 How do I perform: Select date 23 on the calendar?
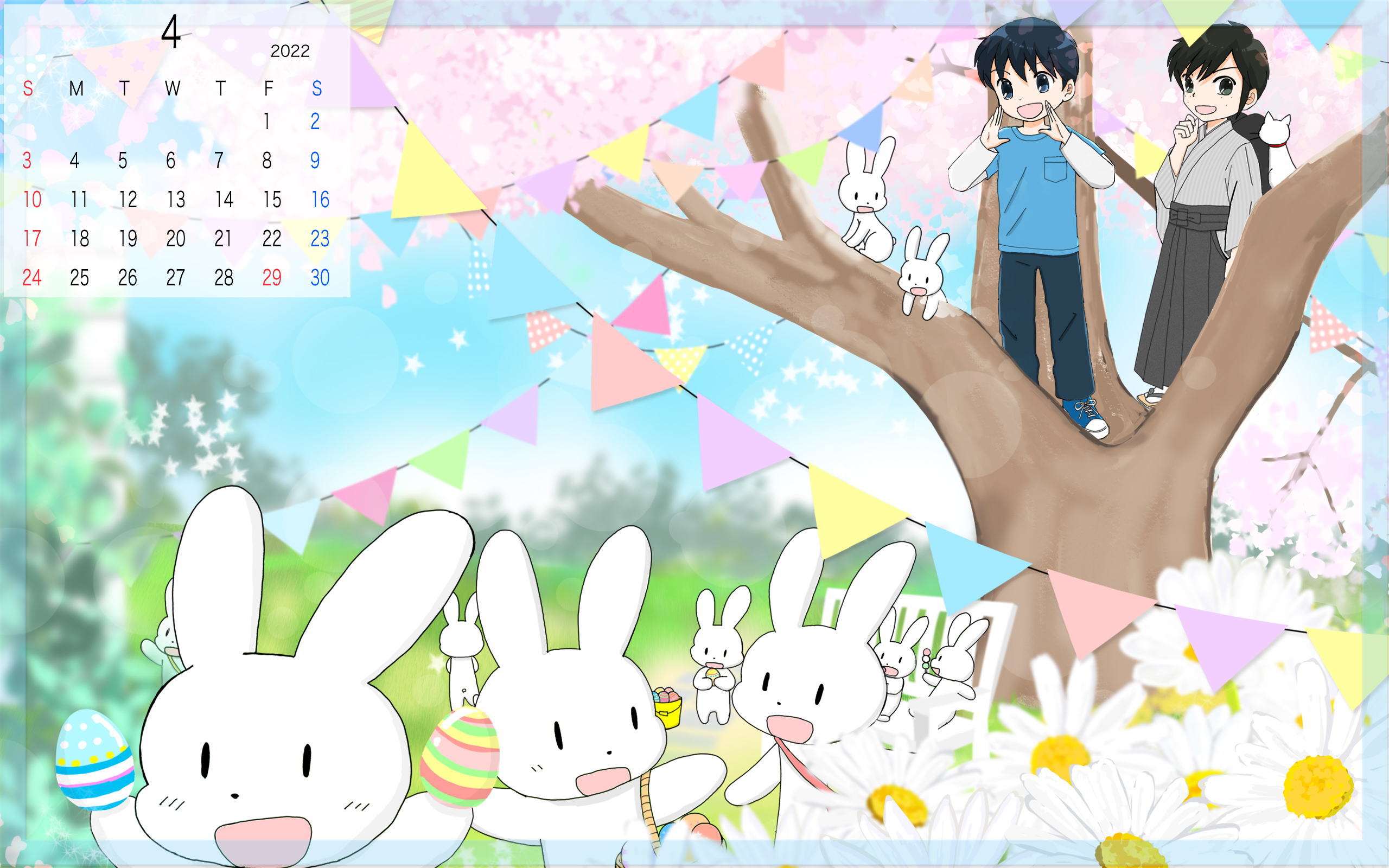320,238
